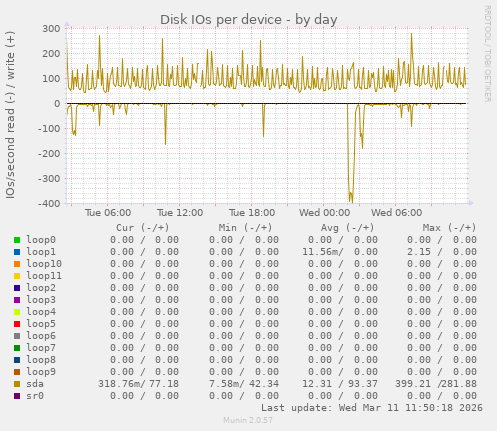Click the 200 y-axis tick label
The height and width of the screenshot is (431, 497).
51,54
